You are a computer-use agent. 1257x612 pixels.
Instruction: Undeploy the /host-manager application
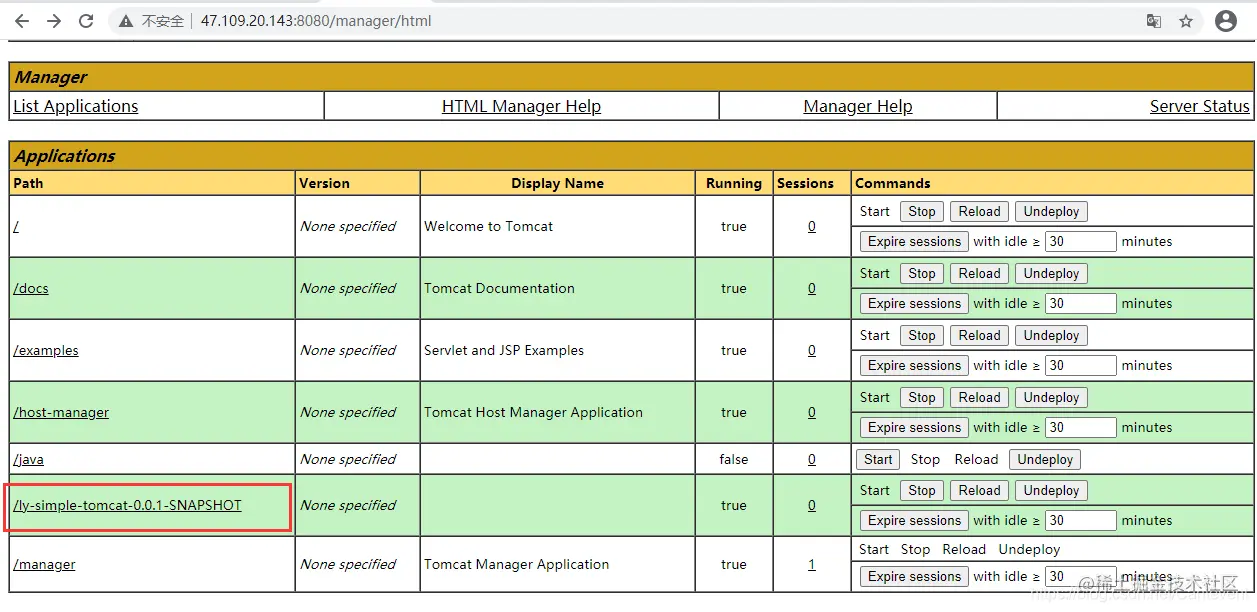[1051, 398]
